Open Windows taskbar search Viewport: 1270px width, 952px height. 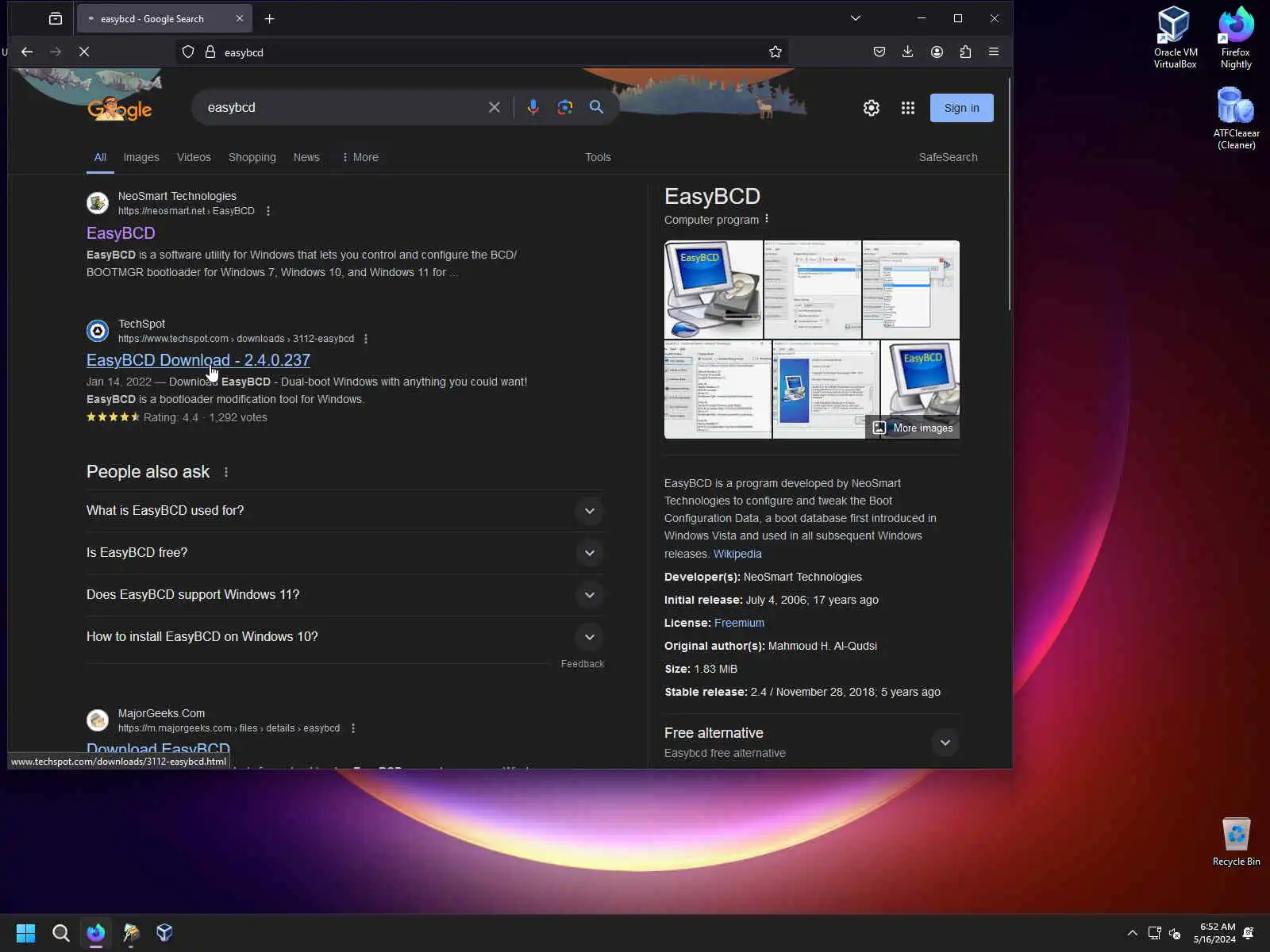pyautogui.click(x=60, y=933)
